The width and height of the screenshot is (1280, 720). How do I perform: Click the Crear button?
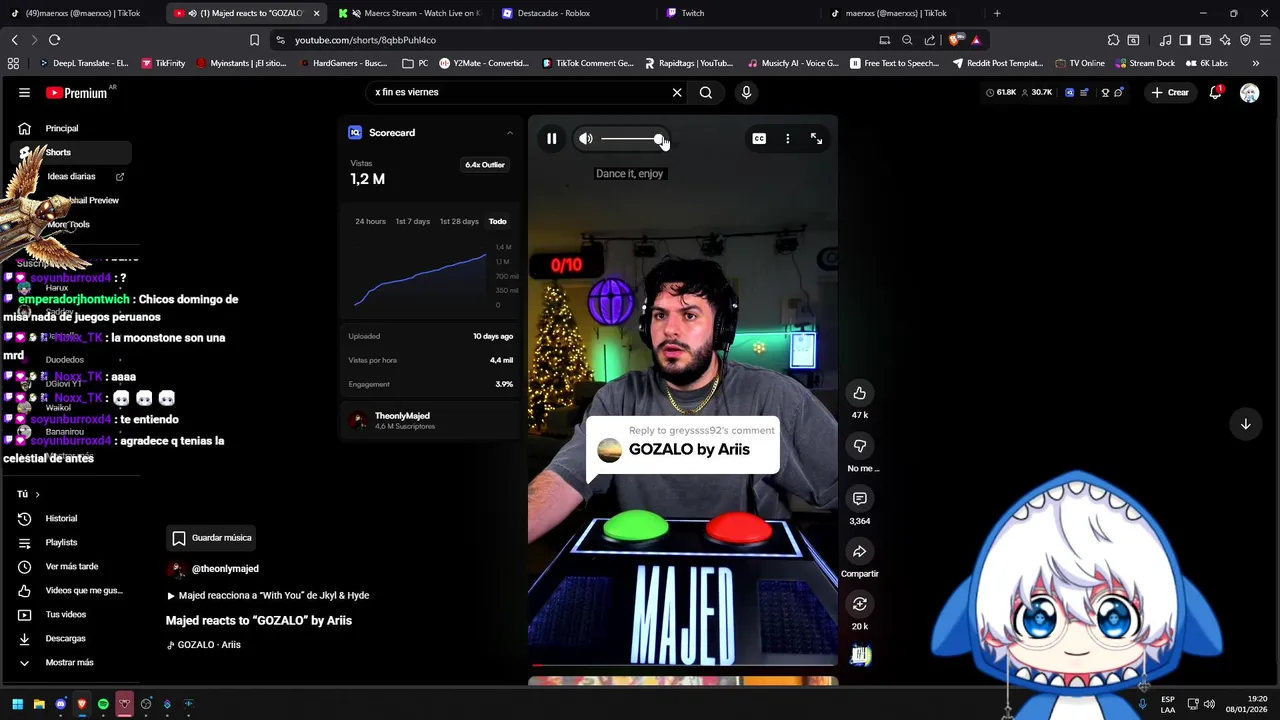pos(1170,92)
